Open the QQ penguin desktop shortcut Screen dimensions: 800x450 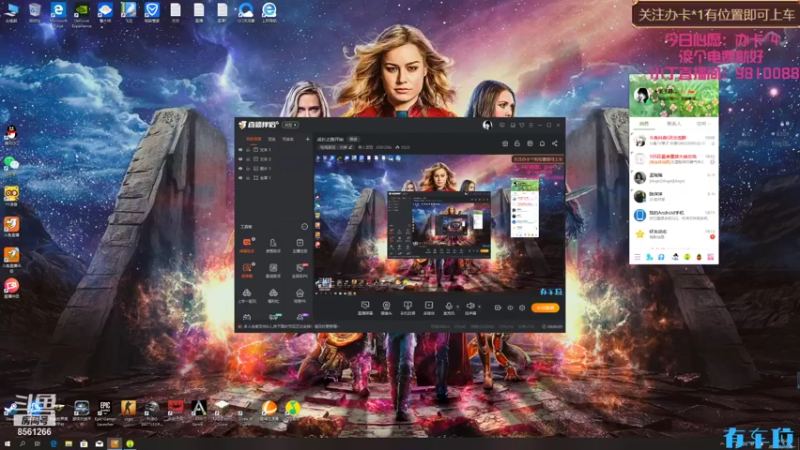11,135
